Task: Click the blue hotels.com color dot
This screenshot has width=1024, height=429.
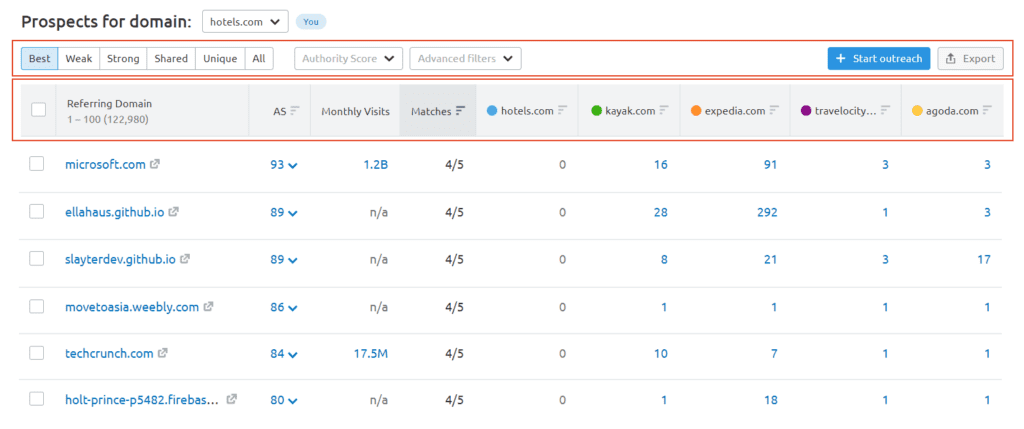Action: [x=492, y=111]
